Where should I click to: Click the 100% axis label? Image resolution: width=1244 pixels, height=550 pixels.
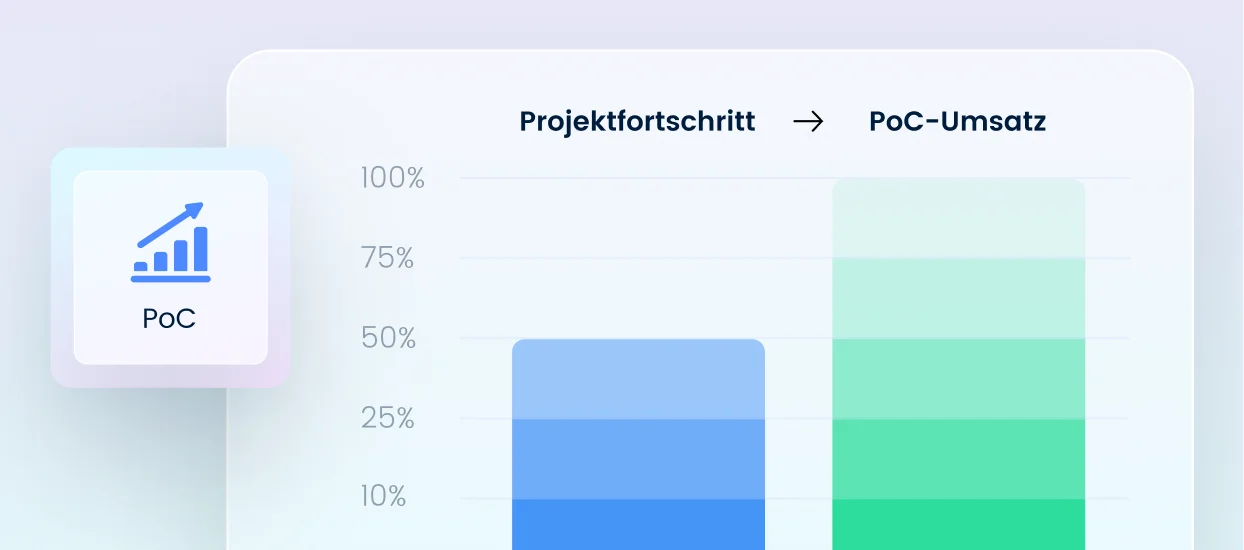point(393,179)
